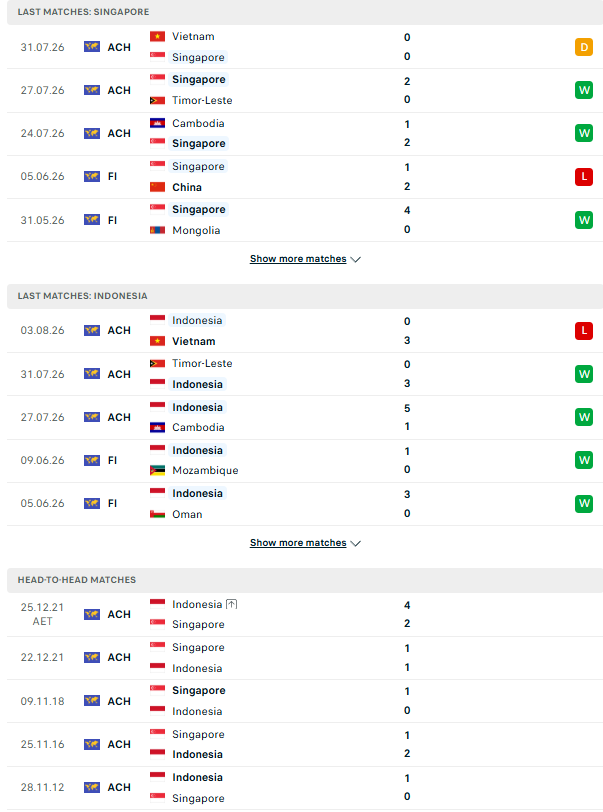603x812 pixels.
Task: Select the China team name
Action: [187, 187]
